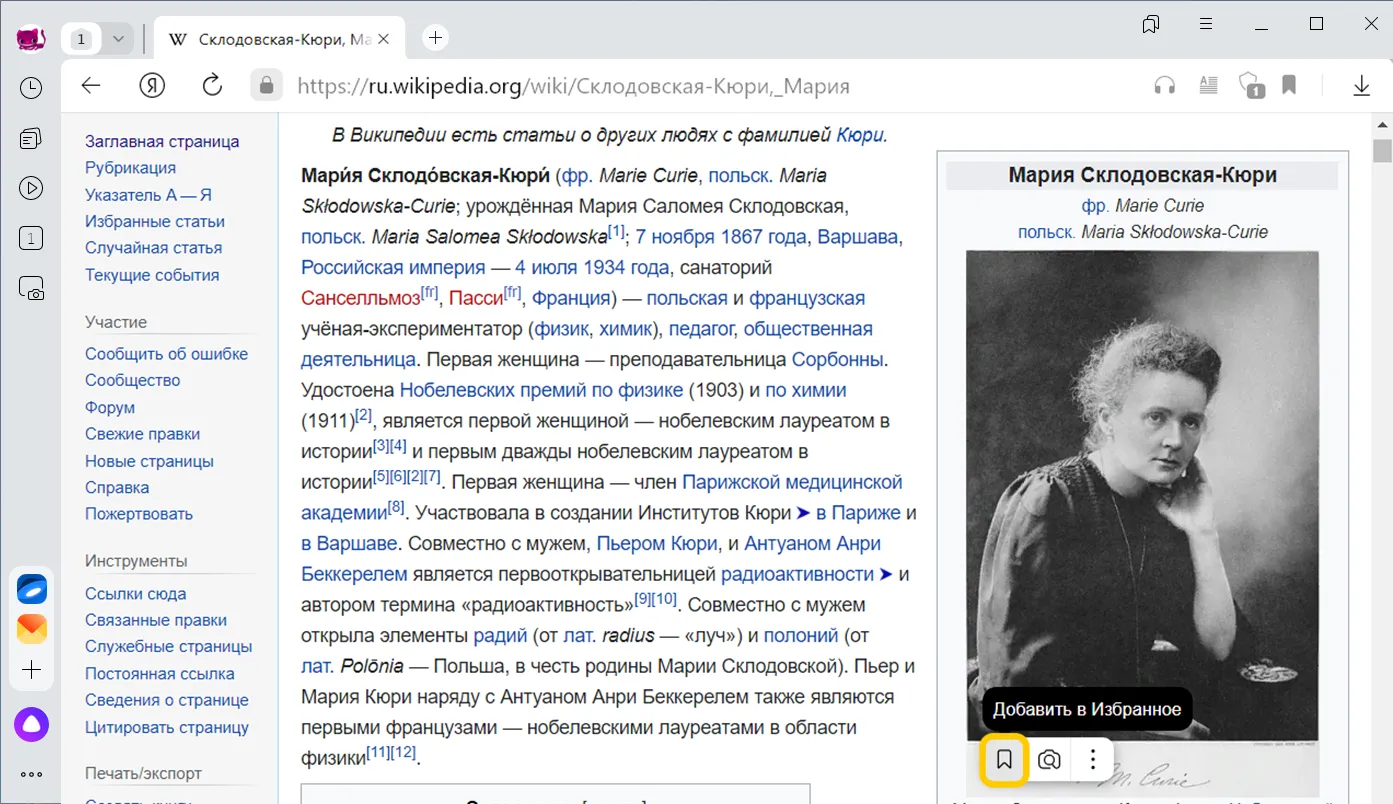This screenshot has height=804, width=1393.
Task: Open the sidebar three-dots more menu
Action: tap(31, 774)
